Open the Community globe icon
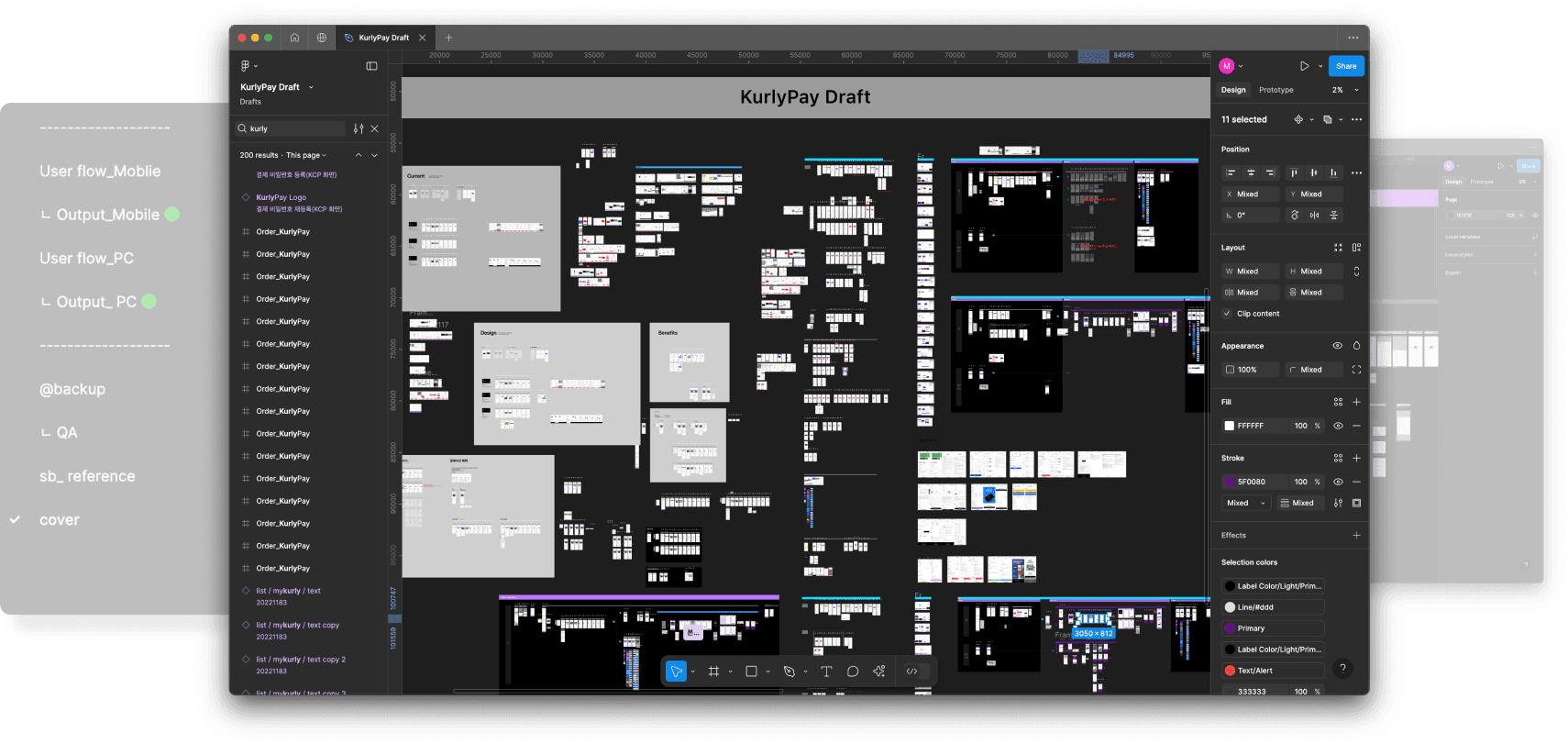The image size is (1568, 744). pos(321,38)
